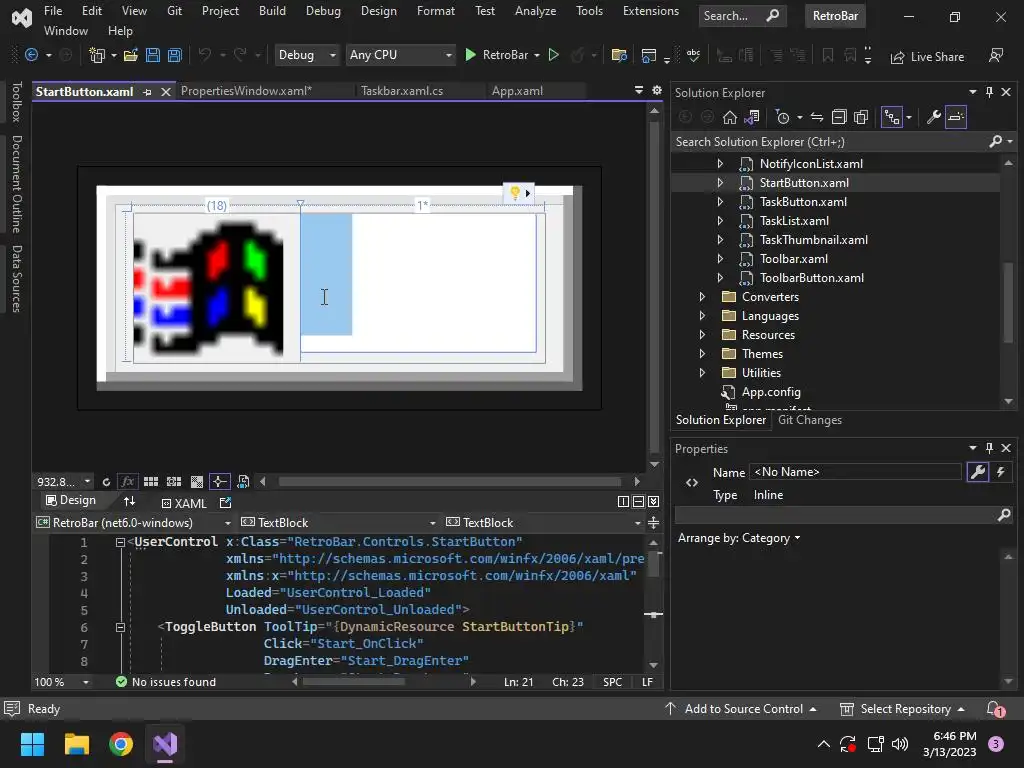This screenshot has height=768, width=1024.
Task: Click the Save All icon
Action: [174, 56]
